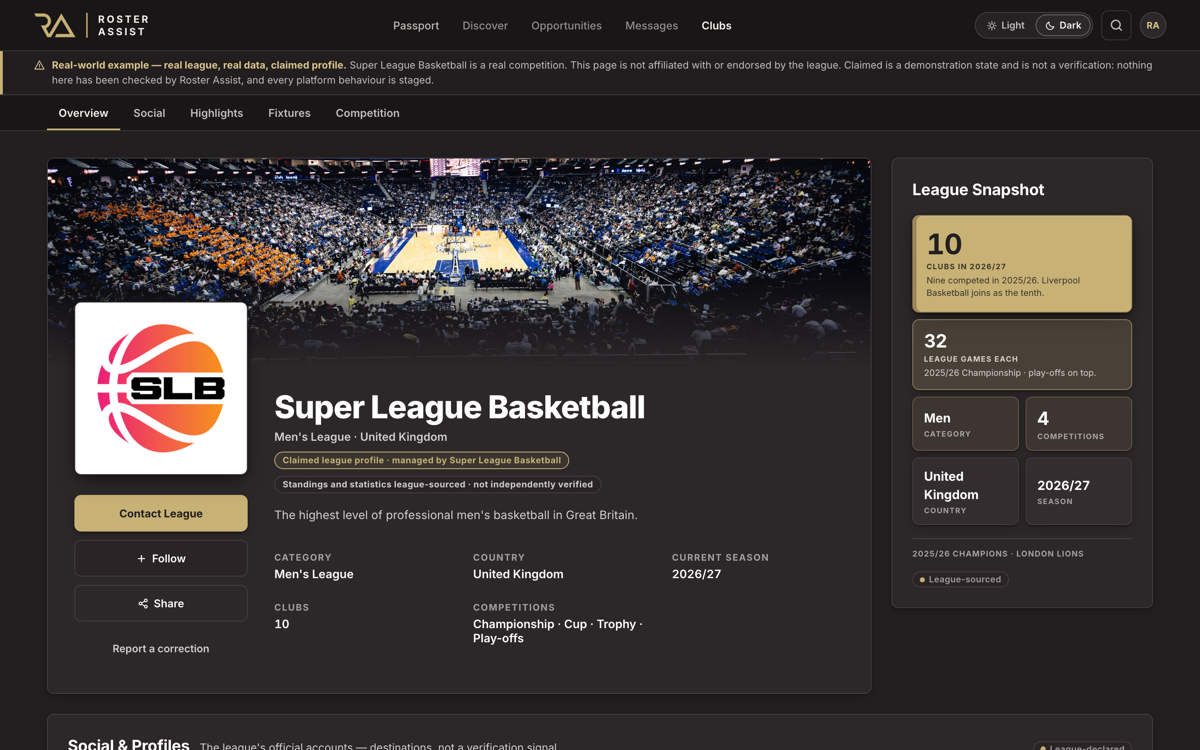Image resolution: width=1200 pixels, height=750 pixels.
Task: Click 'Men's League · United Kingdom' subtitle
Action: click(361, 437)
